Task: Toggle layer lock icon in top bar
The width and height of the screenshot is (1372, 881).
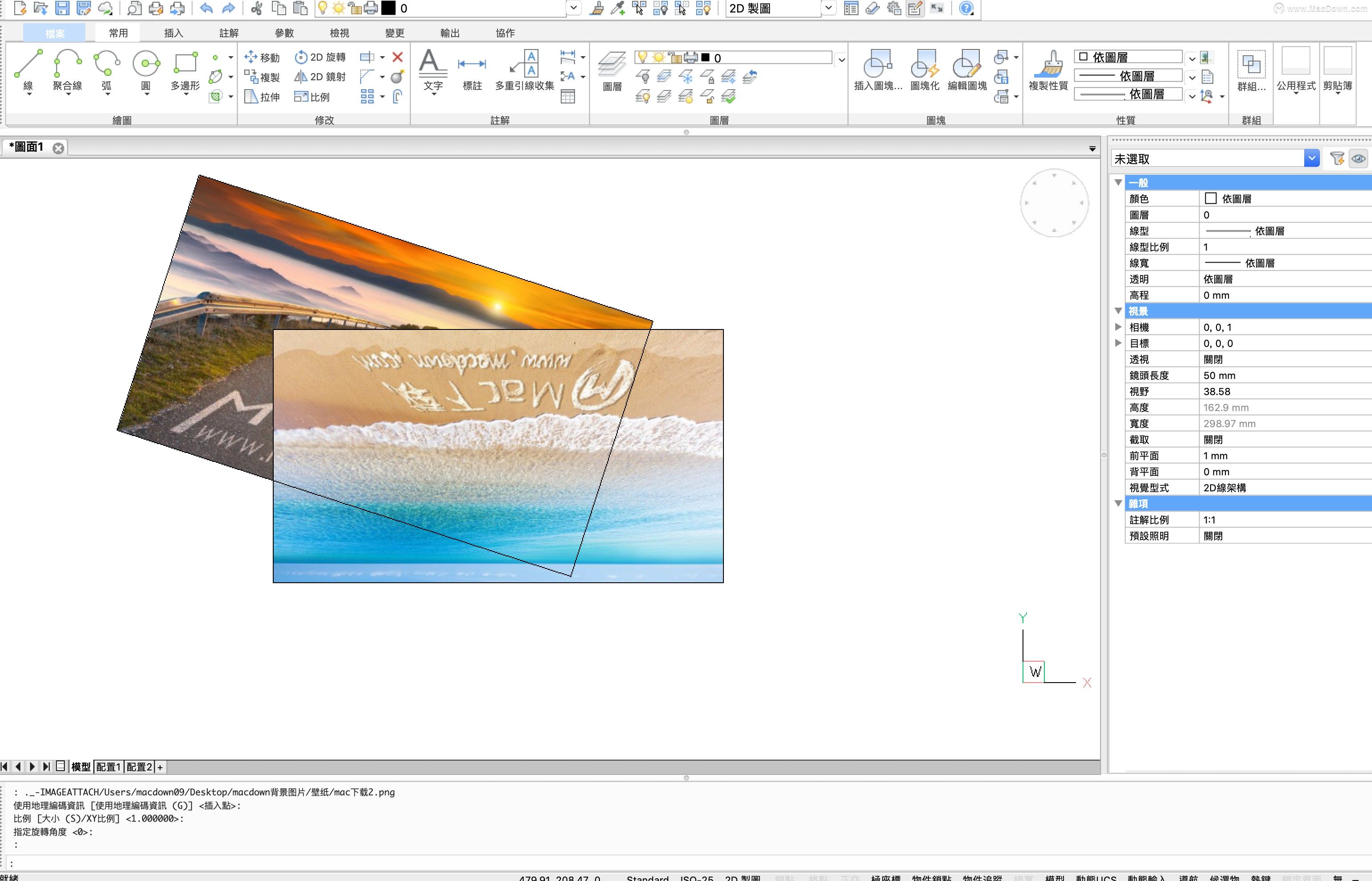Action: [x=354, y=8]
